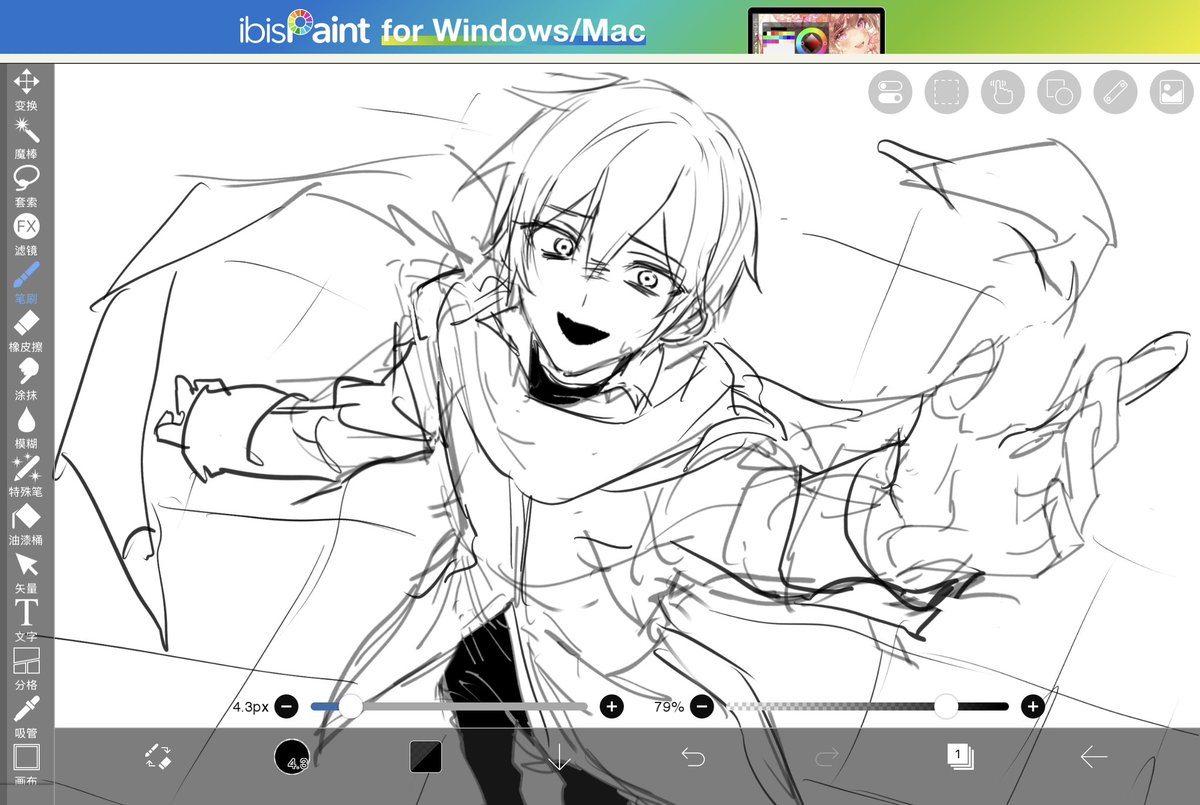Select the Smudge (涂抹) tool
This screenshot has width=1200, height=805.
pyautogui.click(x=26, y=378)
